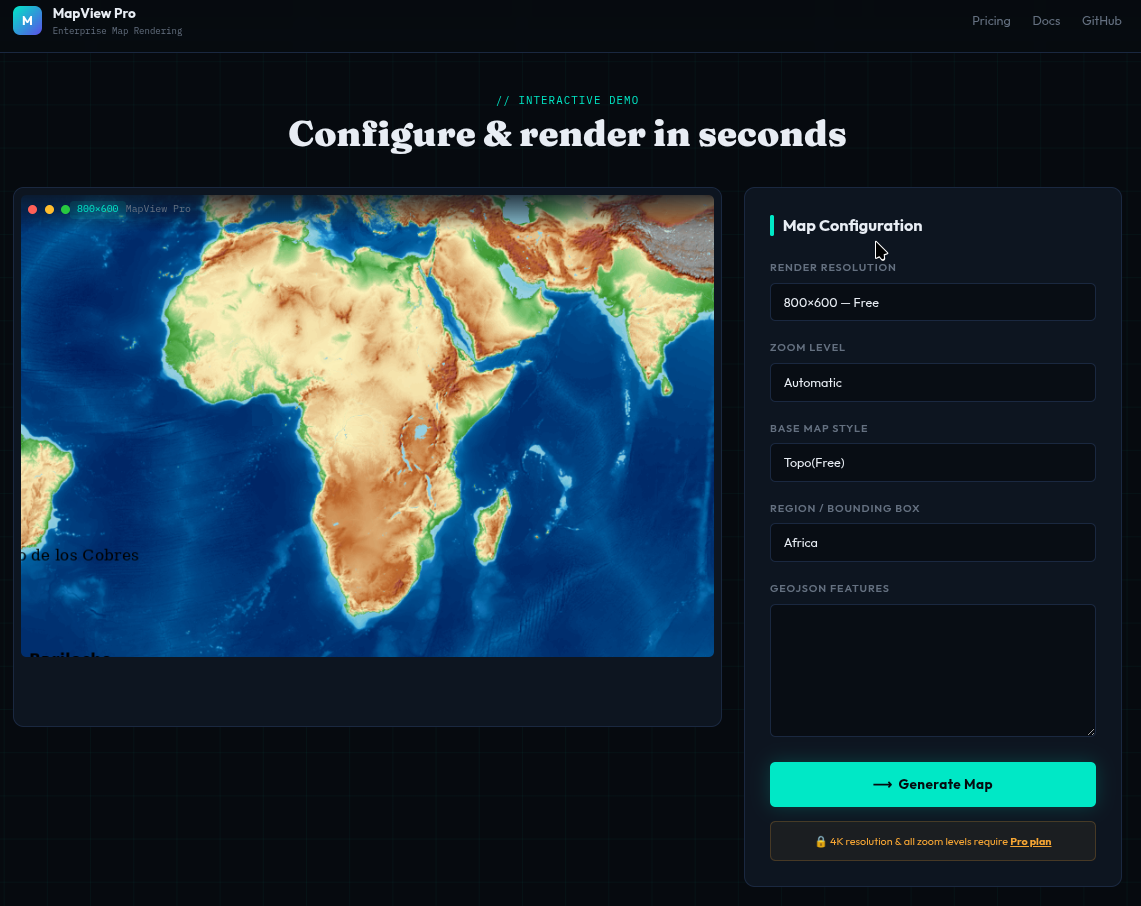This screenshot has height=906, width=1141.
Task: Click the 800×600 label in preview bar
Action: [x=97, y=209]
